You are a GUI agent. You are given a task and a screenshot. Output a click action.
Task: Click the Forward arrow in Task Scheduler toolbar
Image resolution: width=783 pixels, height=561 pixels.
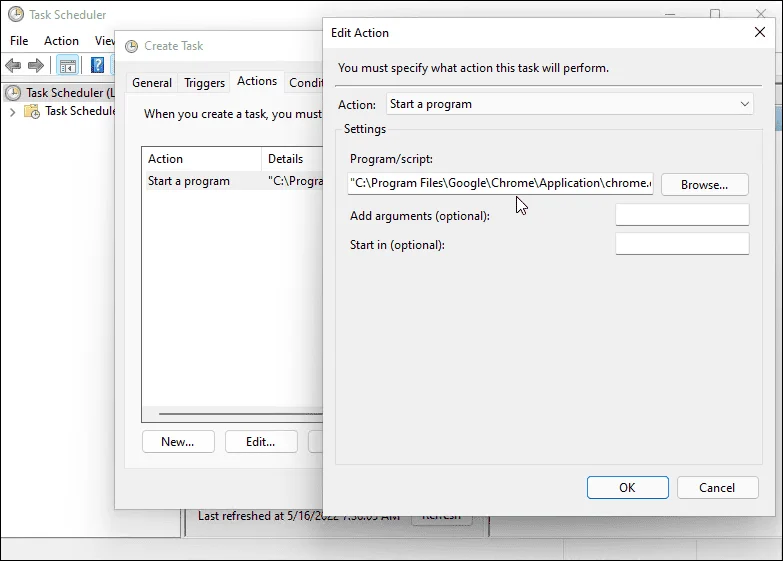tap(35, 65)
